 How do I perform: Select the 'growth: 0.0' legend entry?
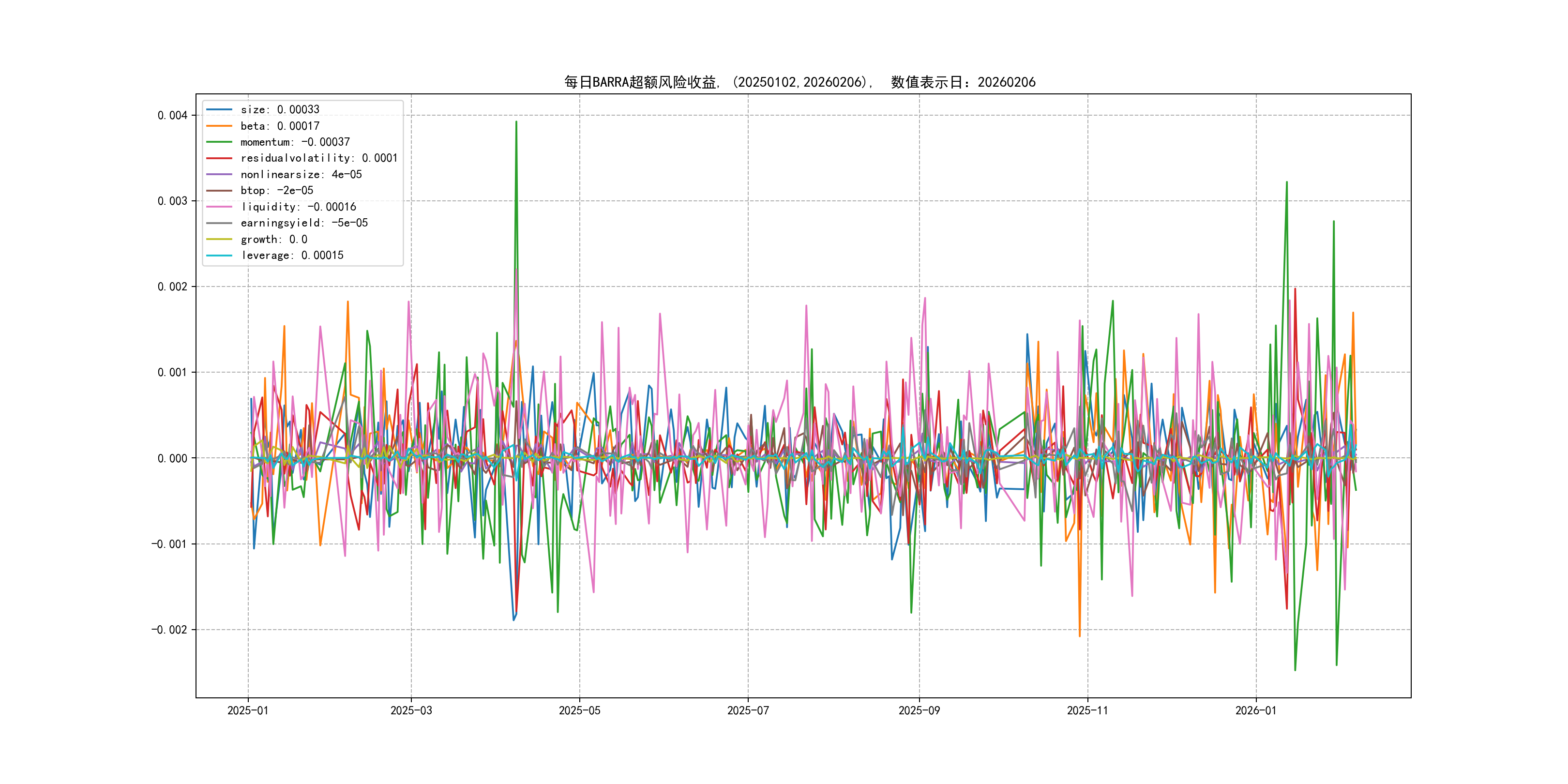tap(273, 239)
